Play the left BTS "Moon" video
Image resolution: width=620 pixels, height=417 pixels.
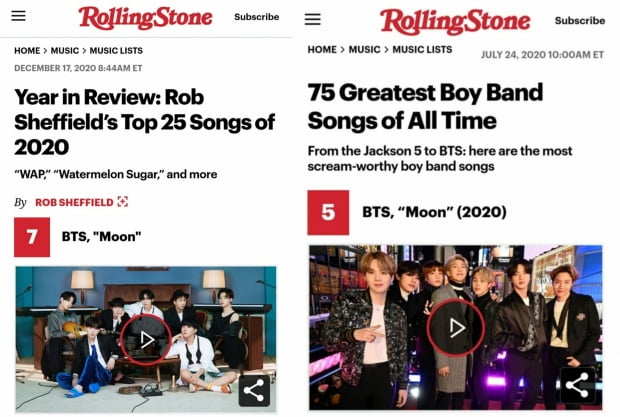[146, 339]
